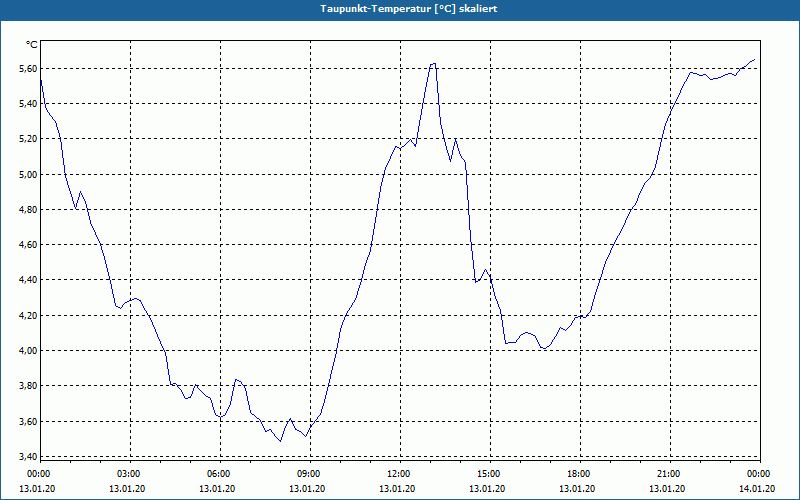The image size is (800, 500).
Task: Select the 13.01.20 date beneath 15:00
Action: tap(487, 489)
